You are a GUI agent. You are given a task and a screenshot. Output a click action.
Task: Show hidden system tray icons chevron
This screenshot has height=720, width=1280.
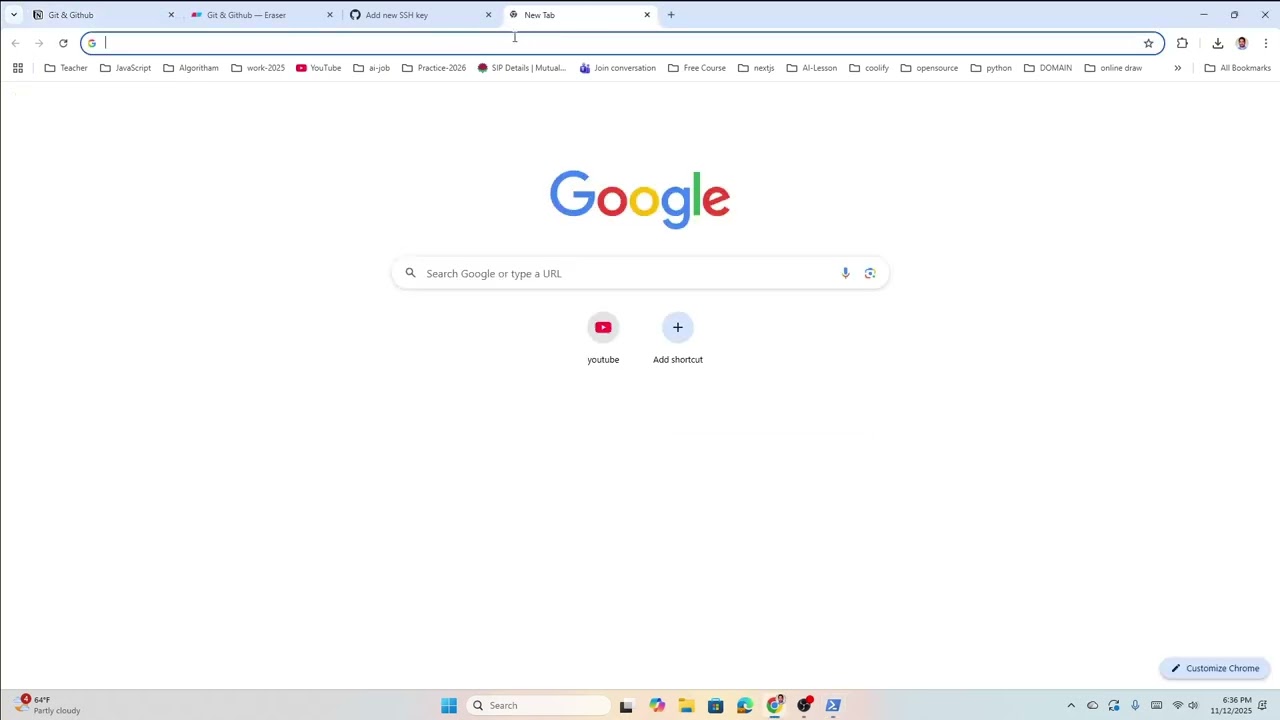pos(1071,705)
